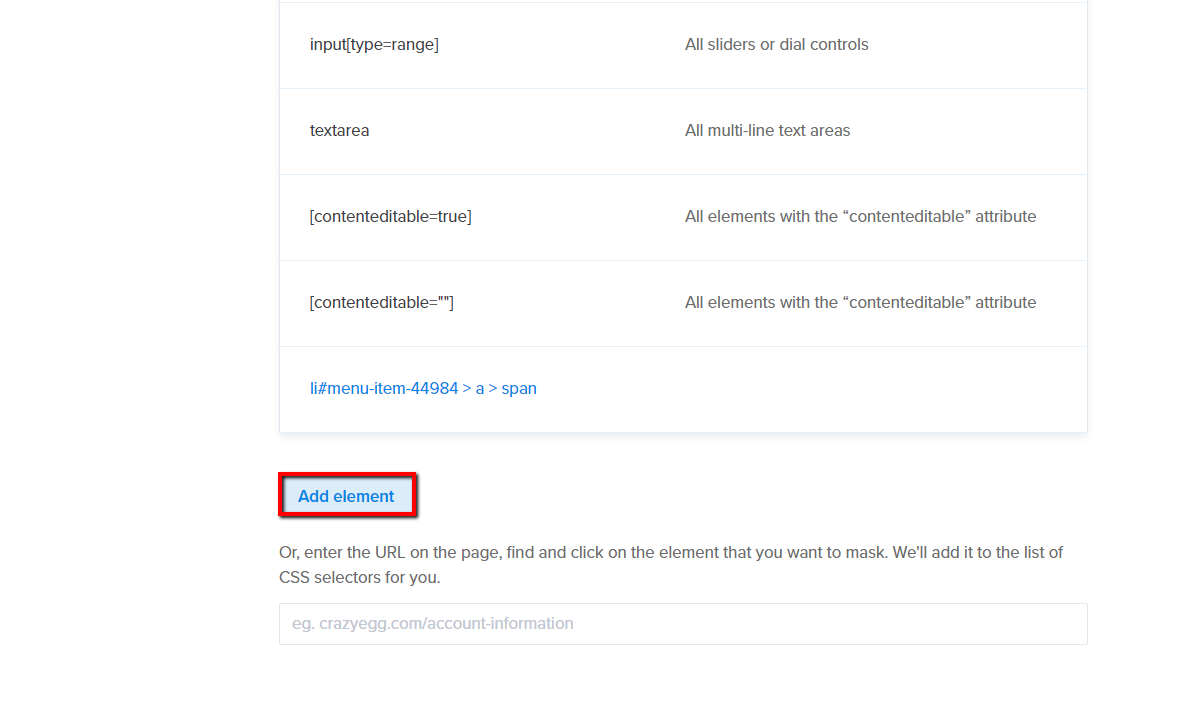
Task: Click contenteditable description in [contenteditable=""] row
Action: pyautogui.click(x=860, y=303)
